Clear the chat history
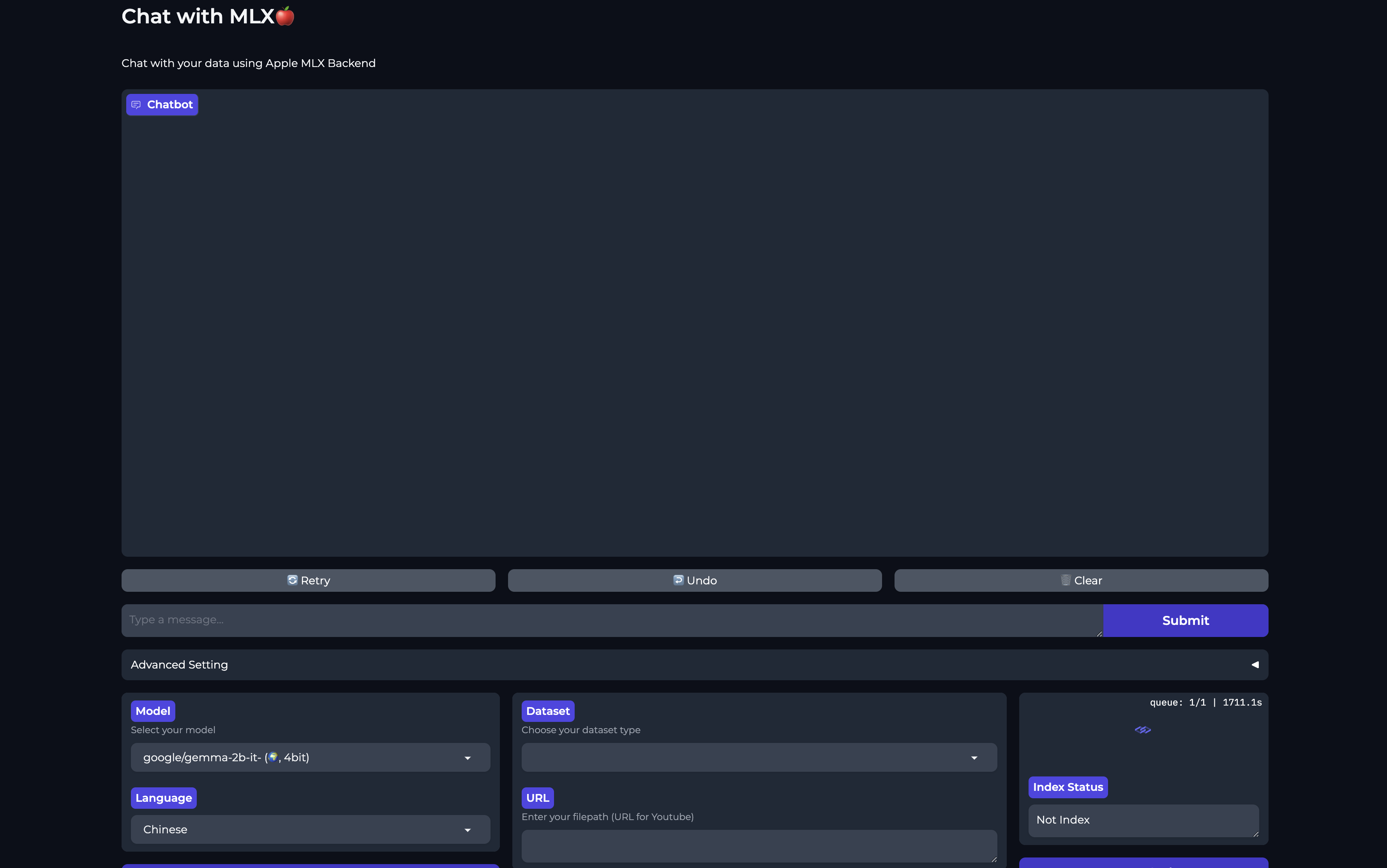Viewport: 1387px width, 868px height. pos(1081,580)
